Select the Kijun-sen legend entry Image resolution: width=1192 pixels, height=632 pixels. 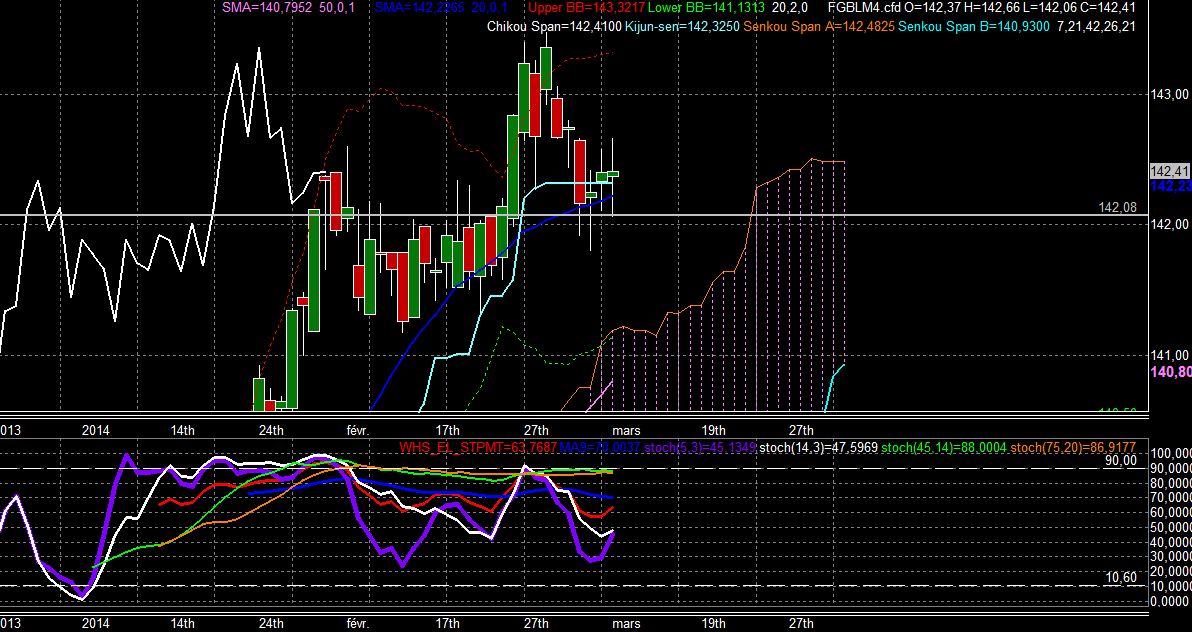681,27
